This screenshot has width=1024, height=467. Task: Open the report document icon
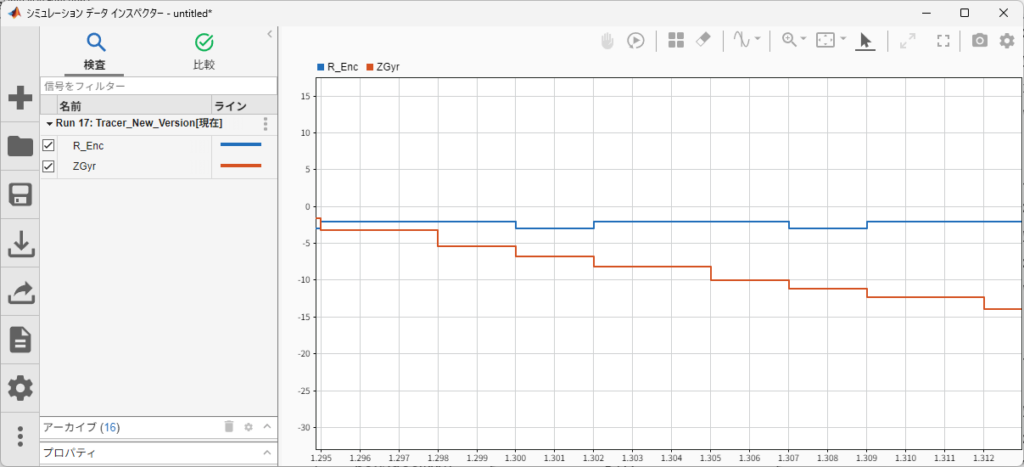pos(20,340)
